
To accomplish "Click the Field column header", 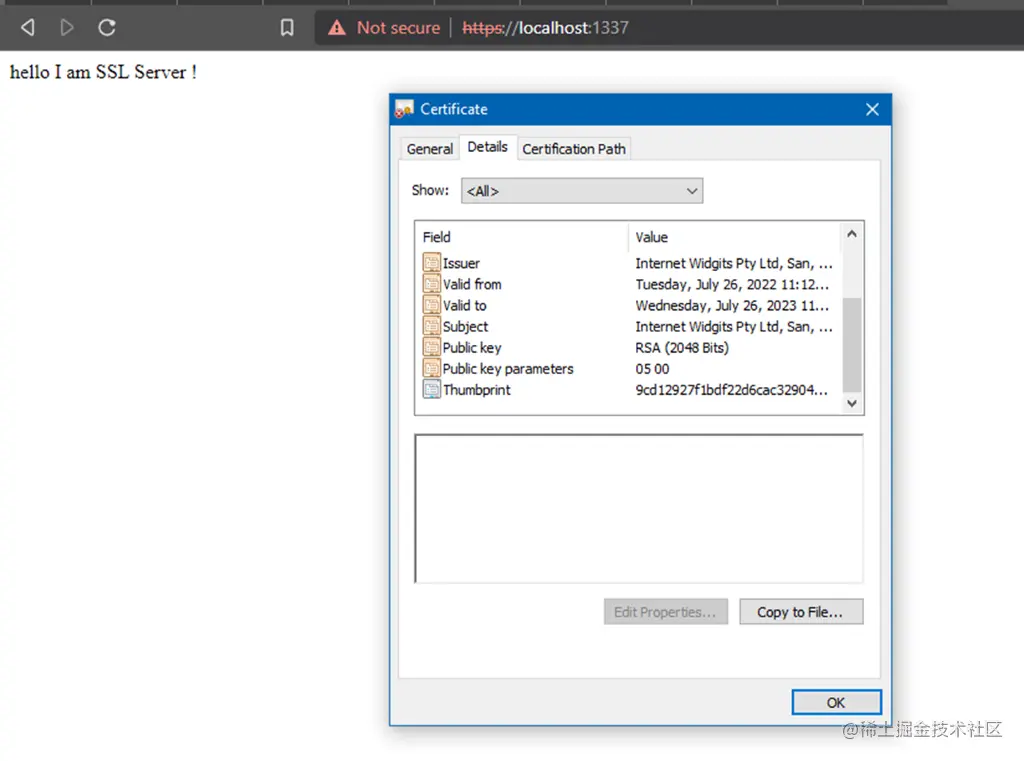I will coord(522,237).
